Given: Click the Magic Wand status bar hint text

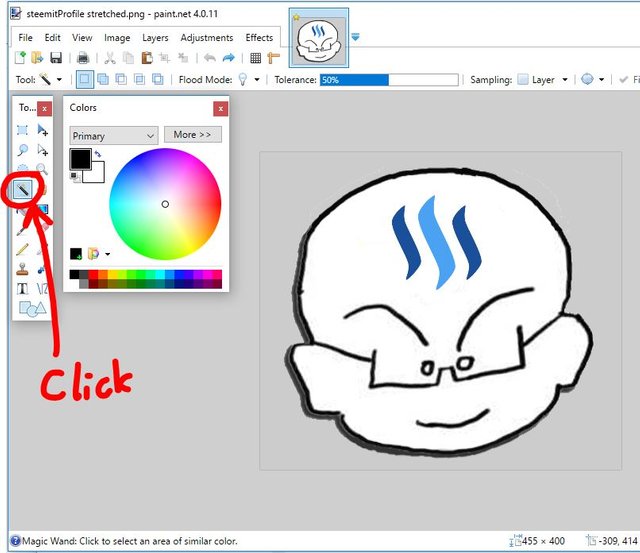Looking at the screenshot, I should point(130,541).
